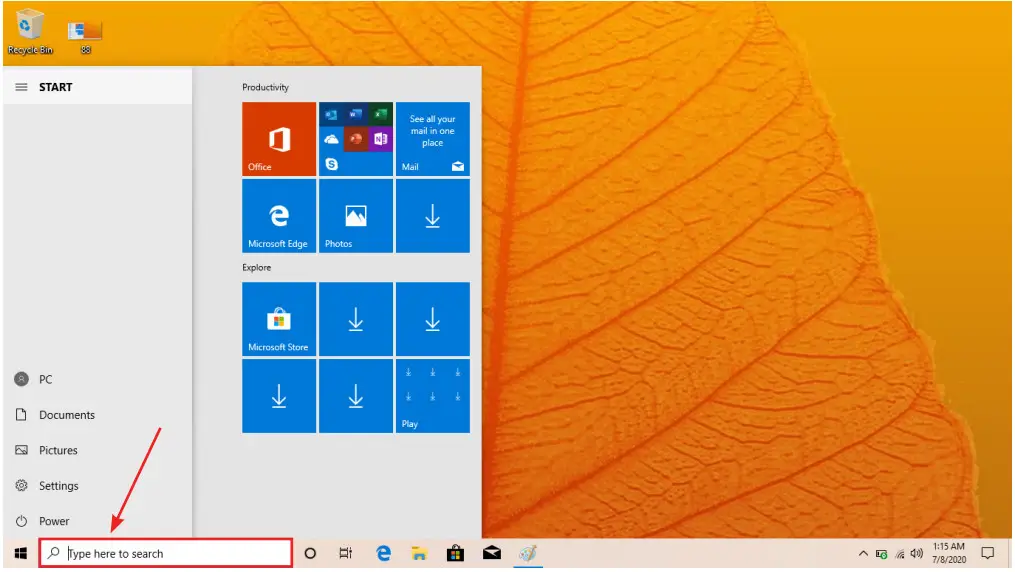Viewport: 1015px width, 572px height.
Task: Select the Excel icon in the Office apps tile
Action: pyautogui.click(x=381, y=115)
